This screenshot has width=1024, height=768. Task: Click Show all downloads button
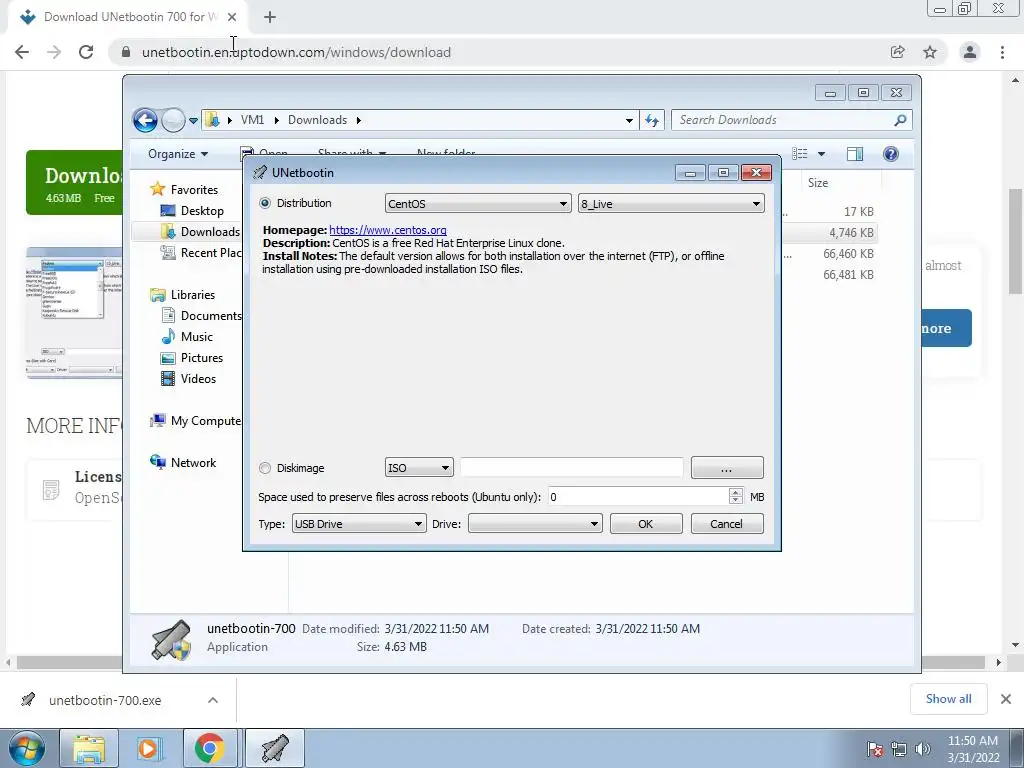coord(948,699)
